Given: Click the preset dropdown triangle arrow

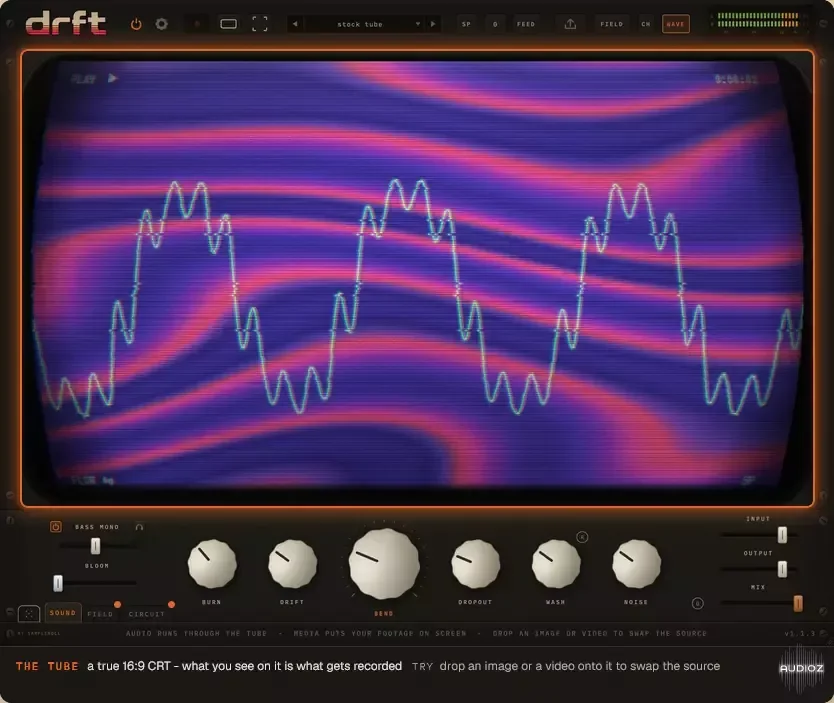Looking at the screenshot, I should [x=418, y=24].
